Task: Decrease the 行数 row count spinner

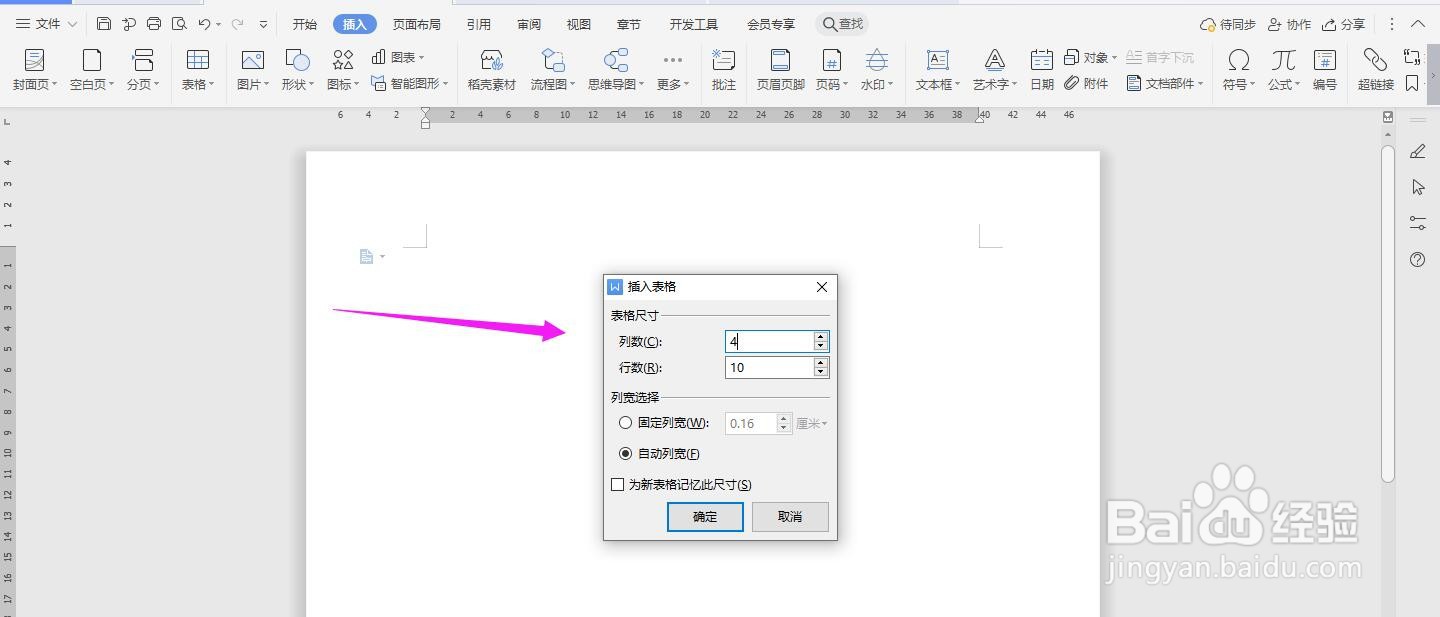Action: coord(821,372)
